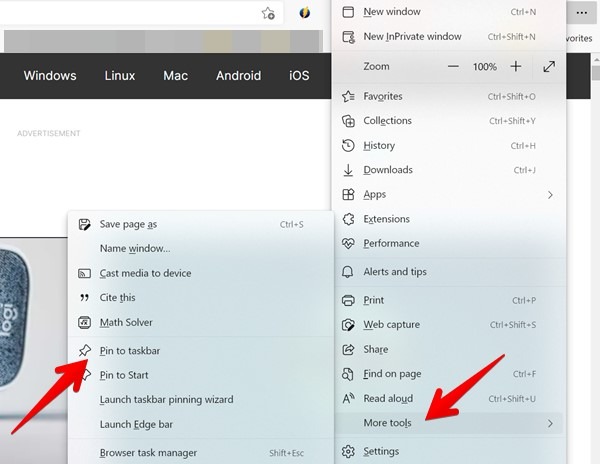Open Browser task manager
Image resolution: width=600 pixels, height=464 pixels.
200,453
